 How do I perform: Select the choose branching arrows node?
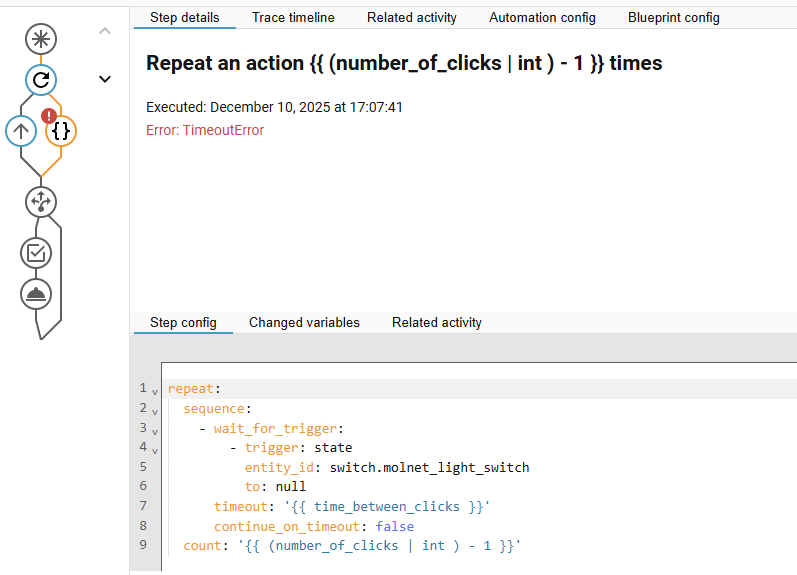click(41, 201)
